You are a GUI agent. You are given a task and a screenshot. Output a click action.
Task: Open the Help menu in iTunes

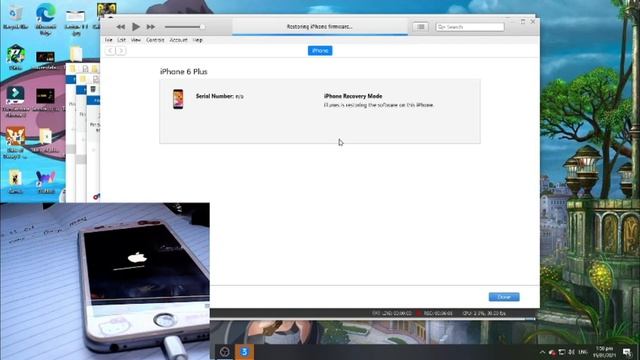pos(198,40)
